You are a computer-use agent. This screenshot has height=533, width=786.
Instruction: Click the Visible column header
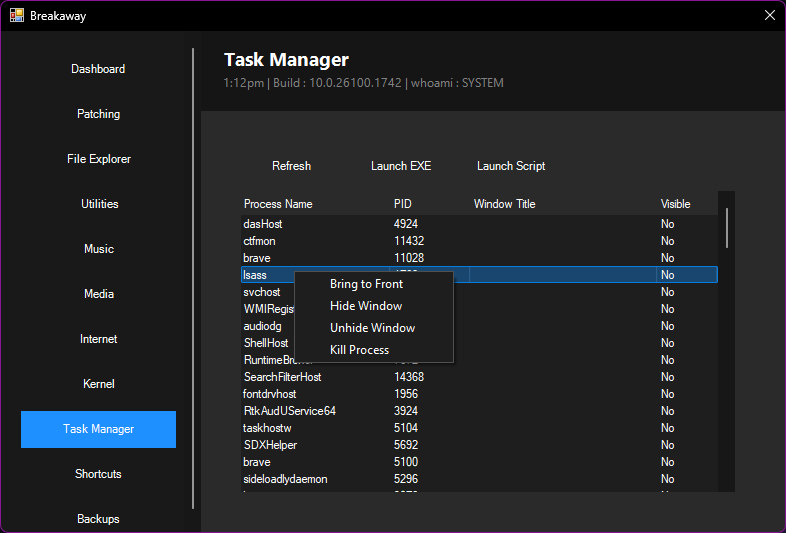tap(675, 204)
